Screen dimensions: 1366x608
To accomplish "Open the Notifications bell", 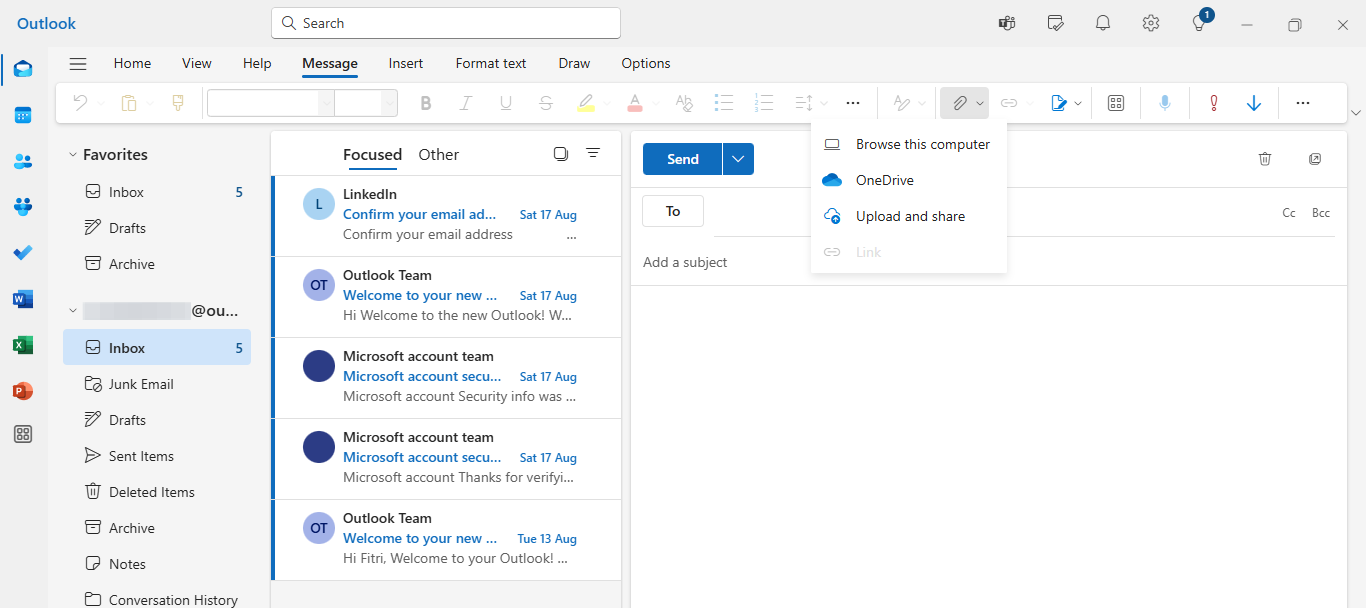I will click(x=1102, y=22).
